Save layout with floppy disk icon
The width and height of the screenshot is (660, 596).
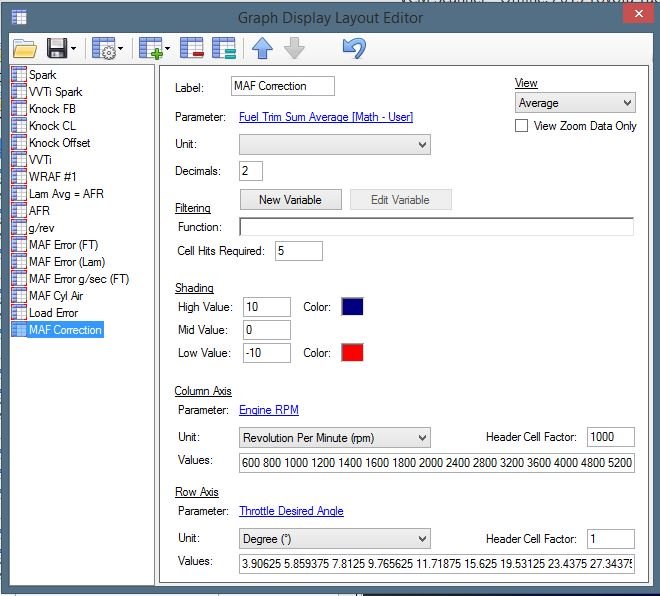[x=57, y=48]
